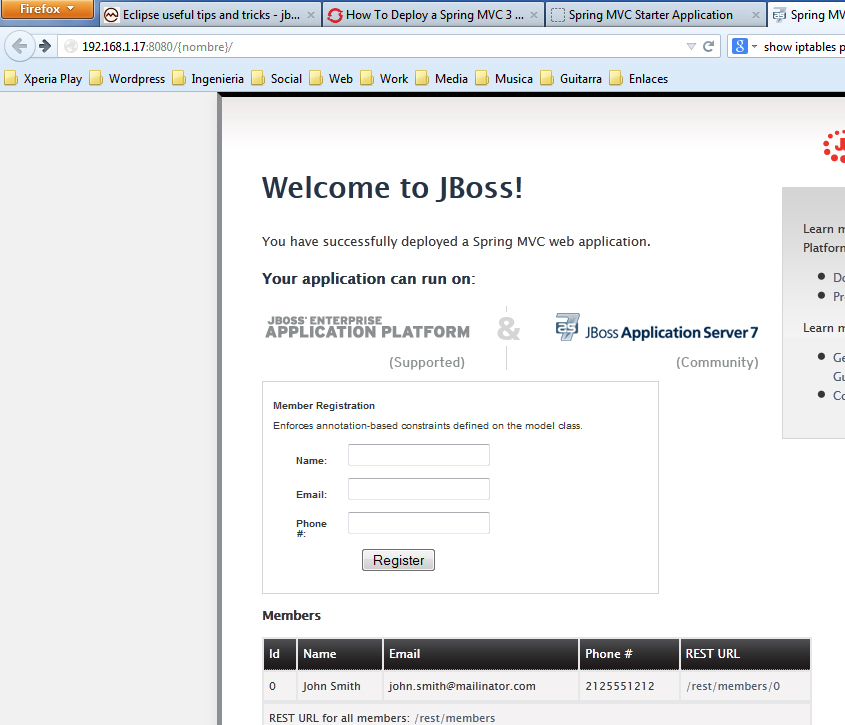The width and height of the screenshot is (845, 725).
Task: Open the Web bookmark folder
Action: click(331, 79)
